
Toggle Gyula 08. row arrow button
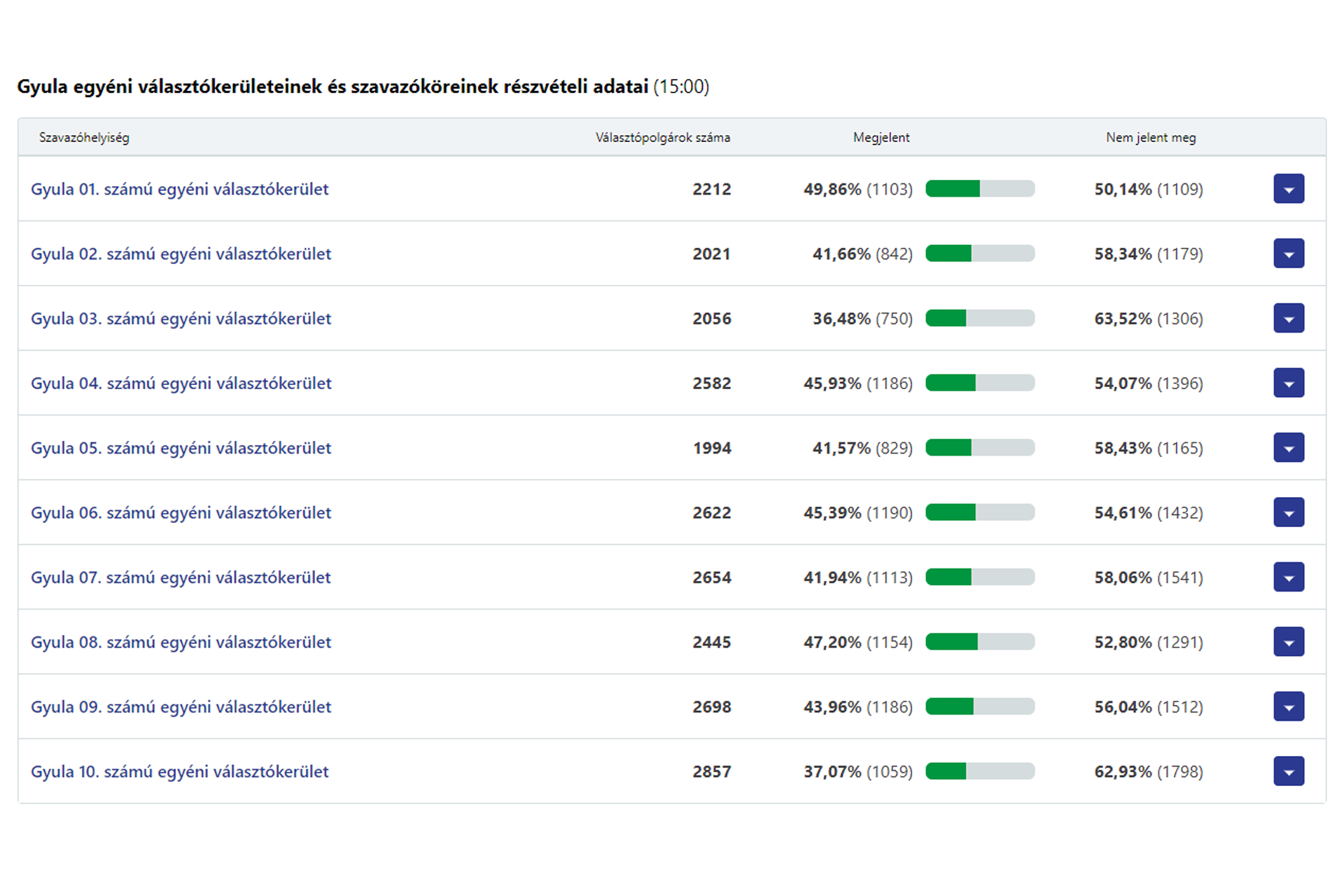point(1288,642)
